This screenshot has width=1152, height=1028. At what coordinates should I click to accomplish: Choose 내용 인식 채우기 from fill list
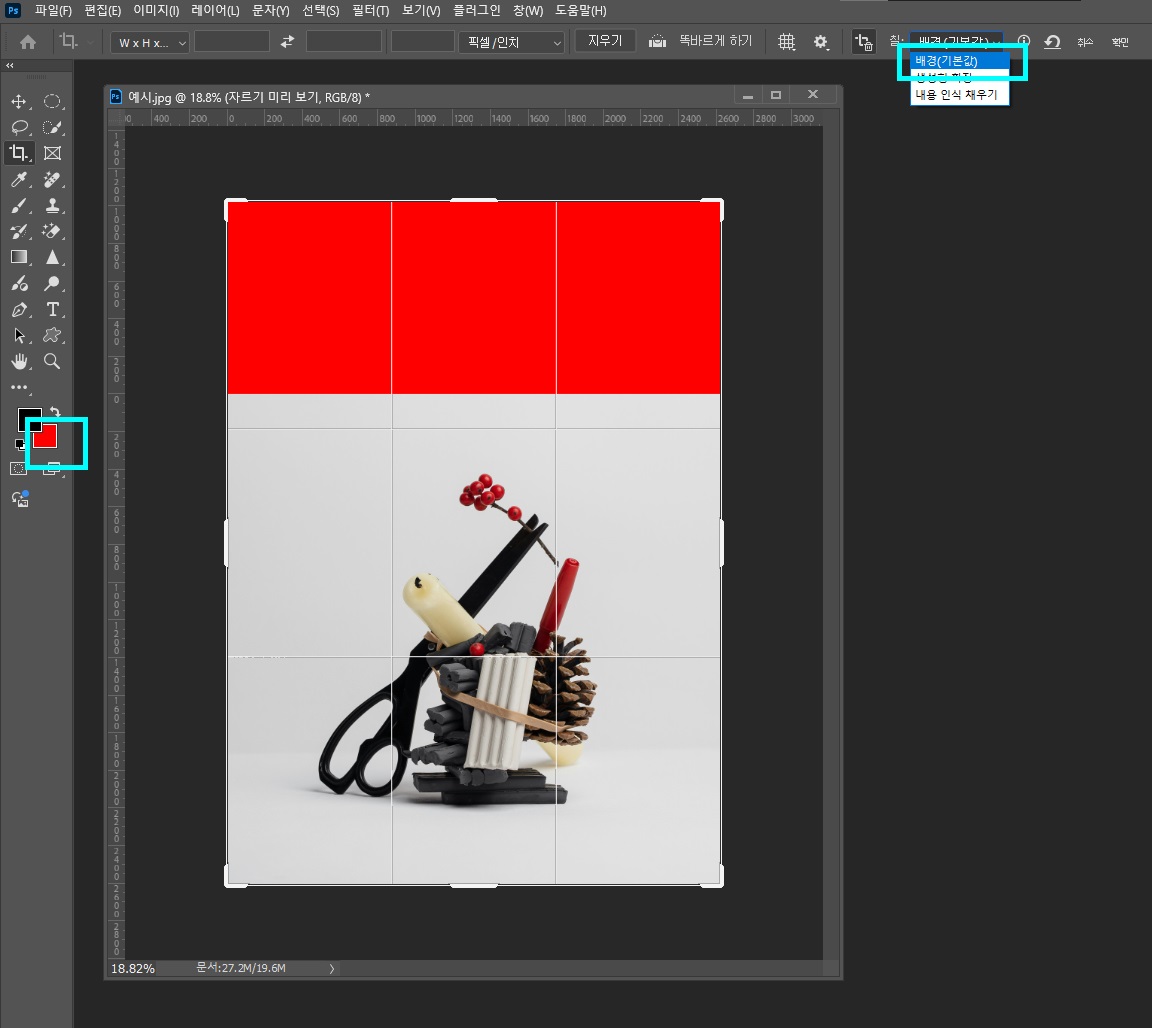(x=960, y=95)
